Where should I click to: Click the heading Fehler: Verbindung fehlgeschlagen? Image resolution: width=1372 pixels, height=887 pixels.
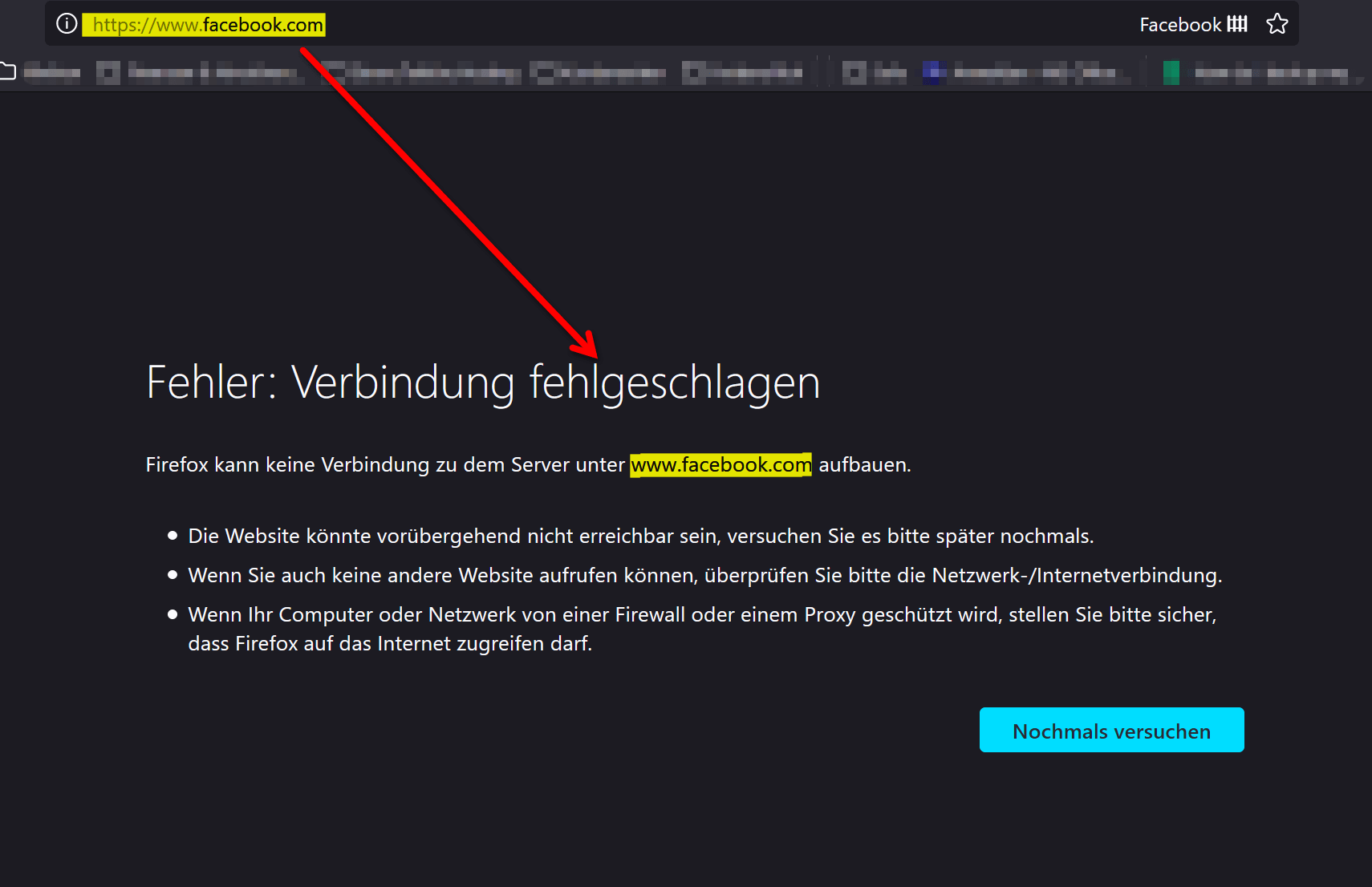click(x=483, y=383)
